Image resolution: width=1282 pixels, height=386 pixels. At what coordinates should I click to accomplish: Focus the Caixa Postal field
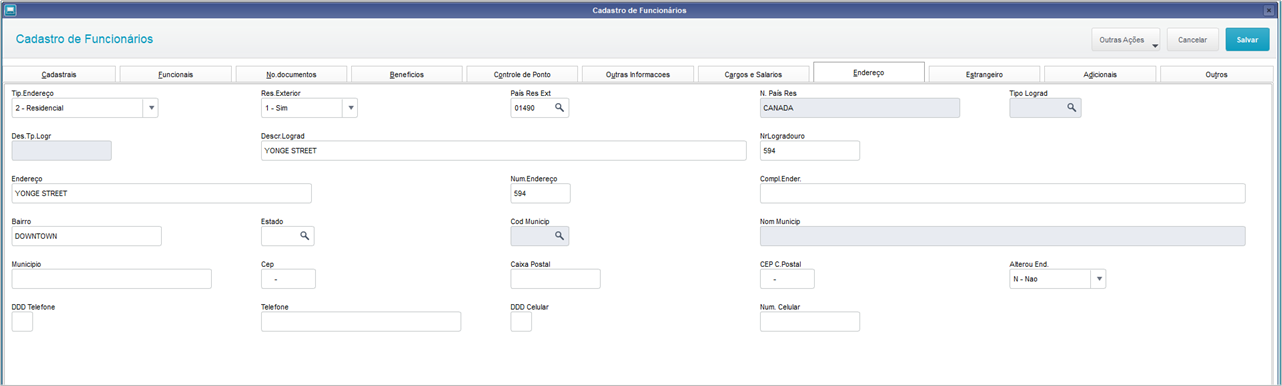click(x=555, y=279)
